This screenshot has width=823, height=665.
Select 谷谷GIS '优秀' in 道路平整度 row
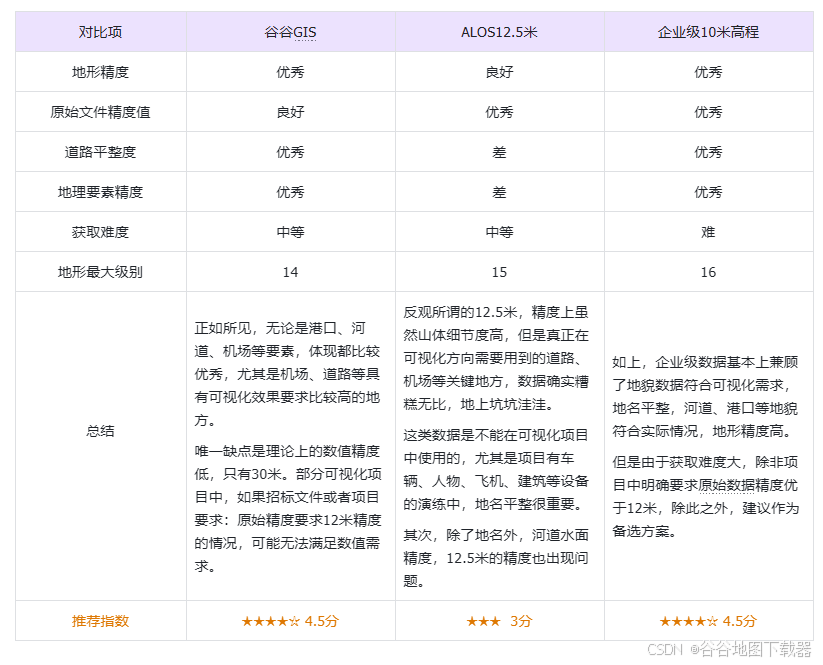click(x=290, y=152)
